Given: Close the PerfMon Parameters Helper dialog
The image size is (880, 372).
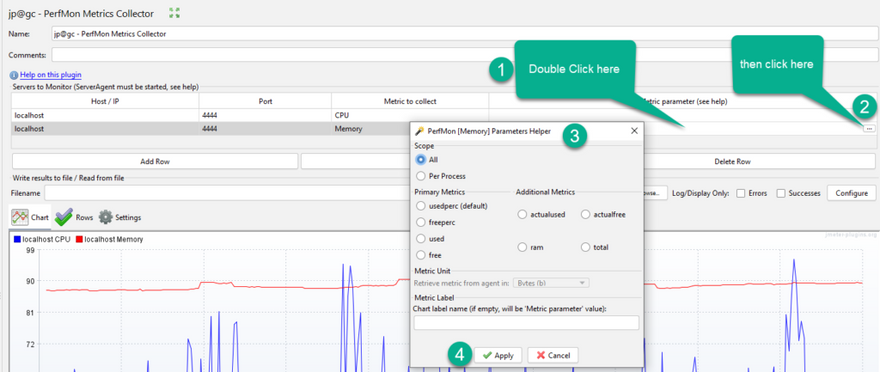Looking at the screenshot, I should (x=634, y=131).
